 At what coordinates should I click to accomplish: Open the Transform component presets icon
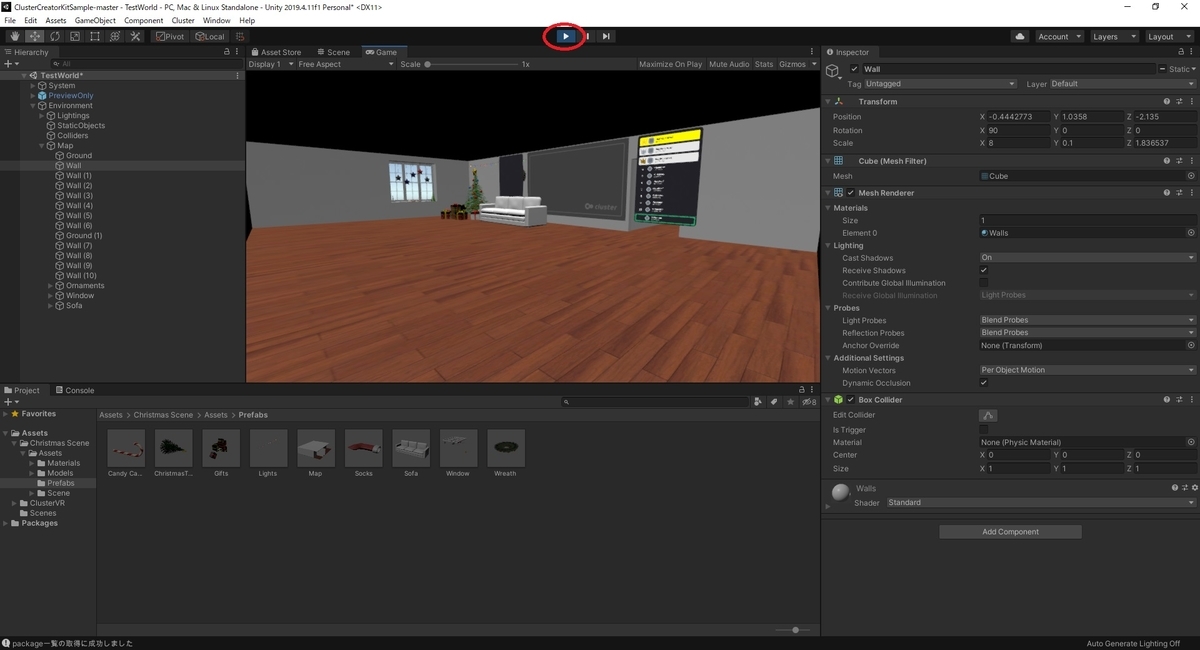coord(1179,101)
